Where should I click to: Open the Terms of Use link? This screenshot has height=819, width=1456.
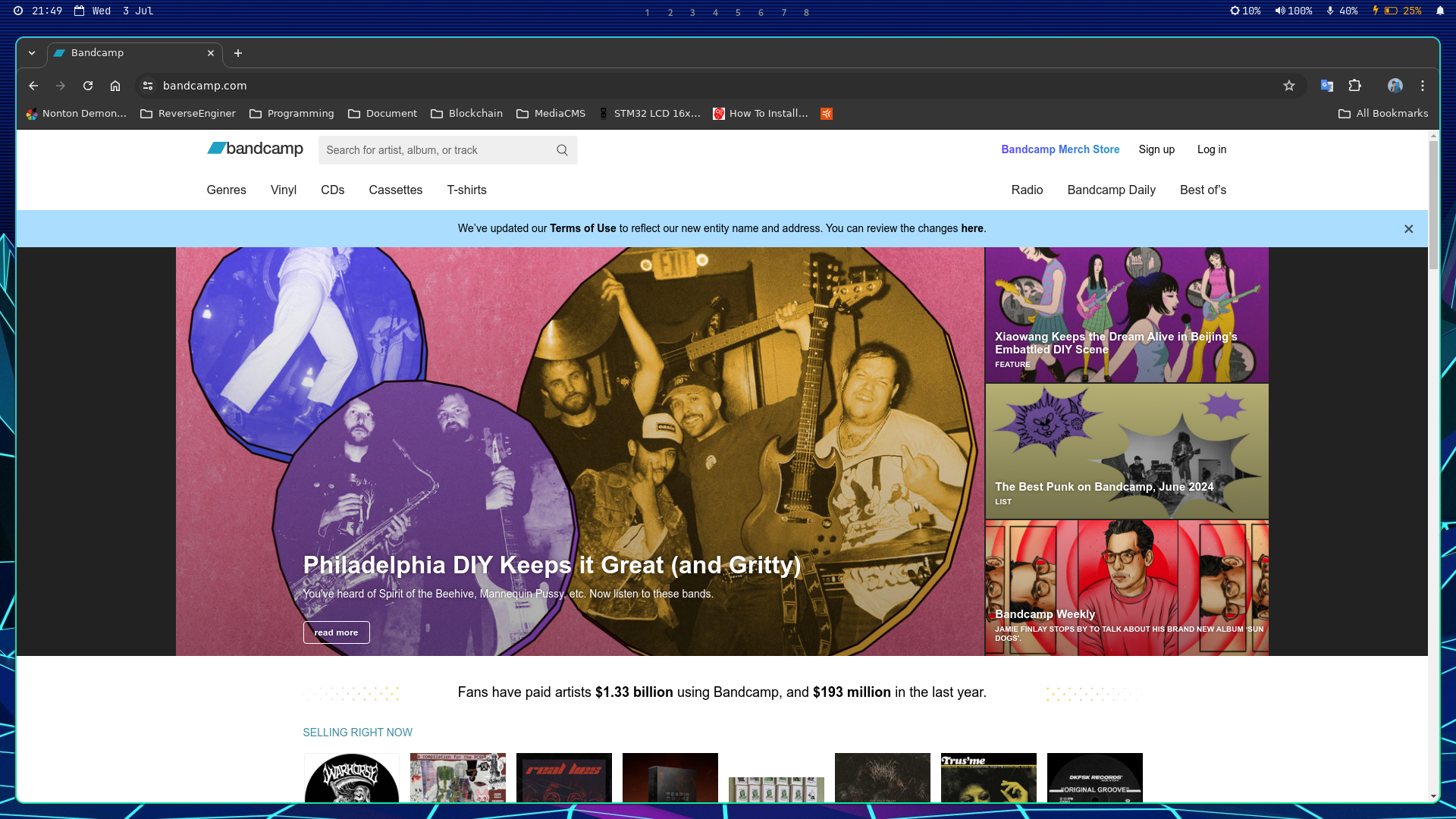582,228
